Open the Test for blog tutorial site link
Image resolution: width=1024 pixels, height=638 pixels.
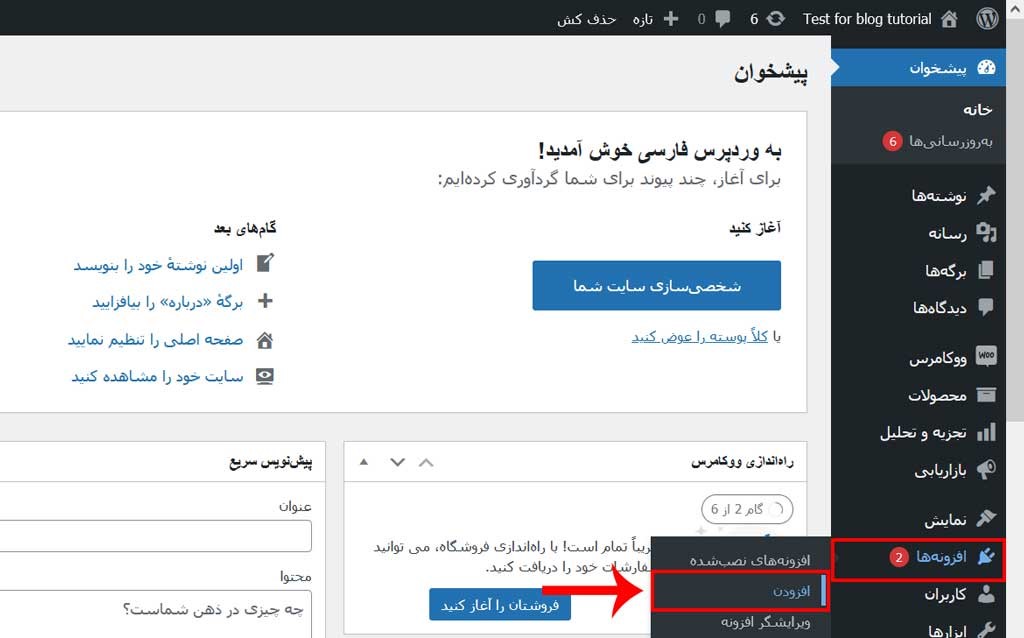[x=867, y=19]
